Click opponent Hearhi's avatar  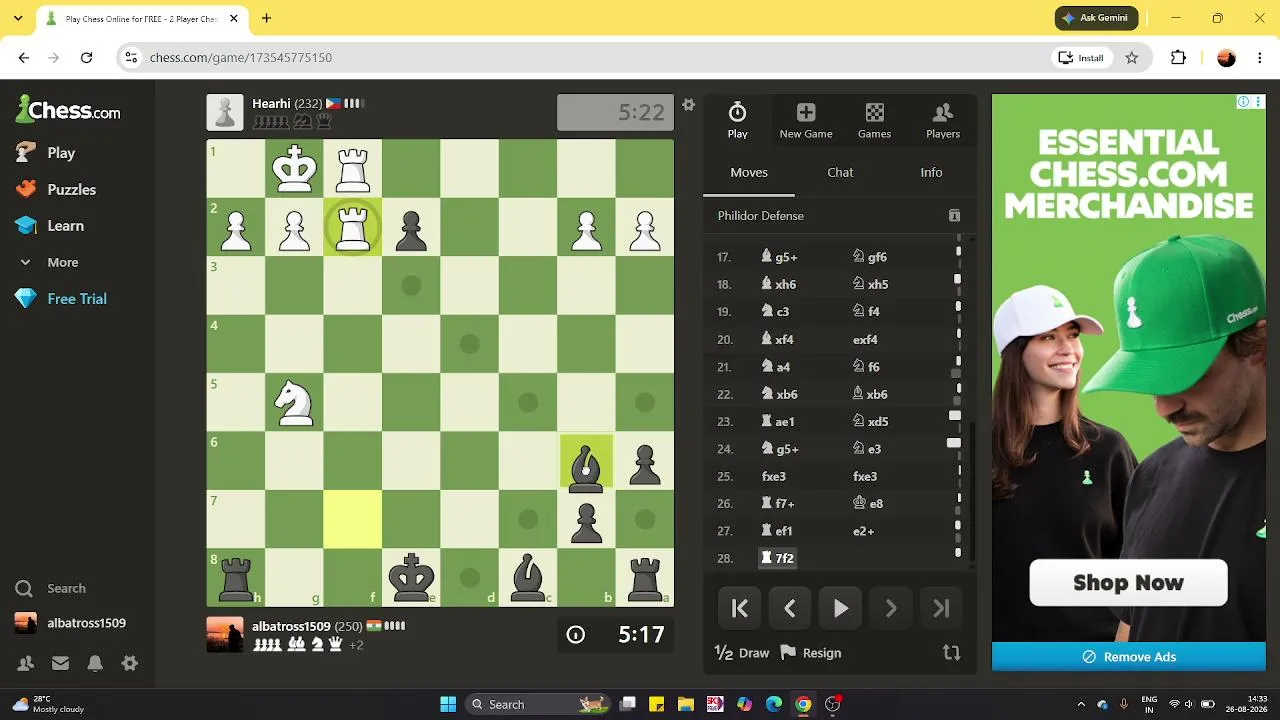click(x=225, y=113)
